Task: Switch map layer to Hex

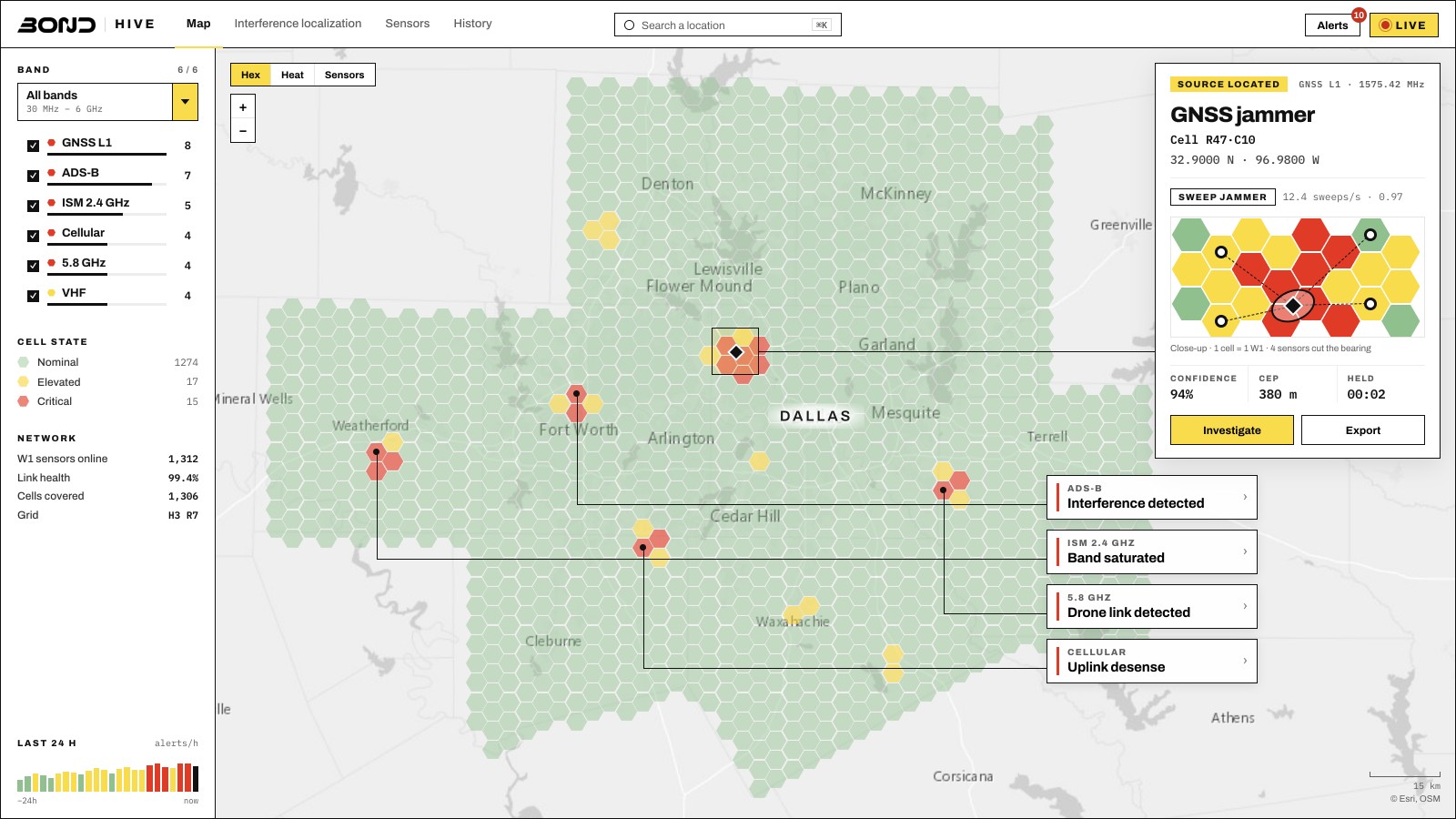Action: pos(250,75)
